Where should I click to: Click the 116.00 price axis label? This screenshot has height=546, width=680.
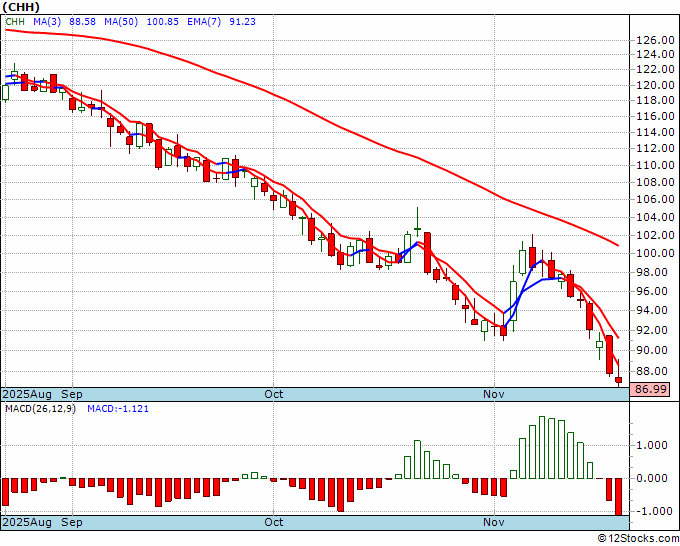(x=655, y=116)
